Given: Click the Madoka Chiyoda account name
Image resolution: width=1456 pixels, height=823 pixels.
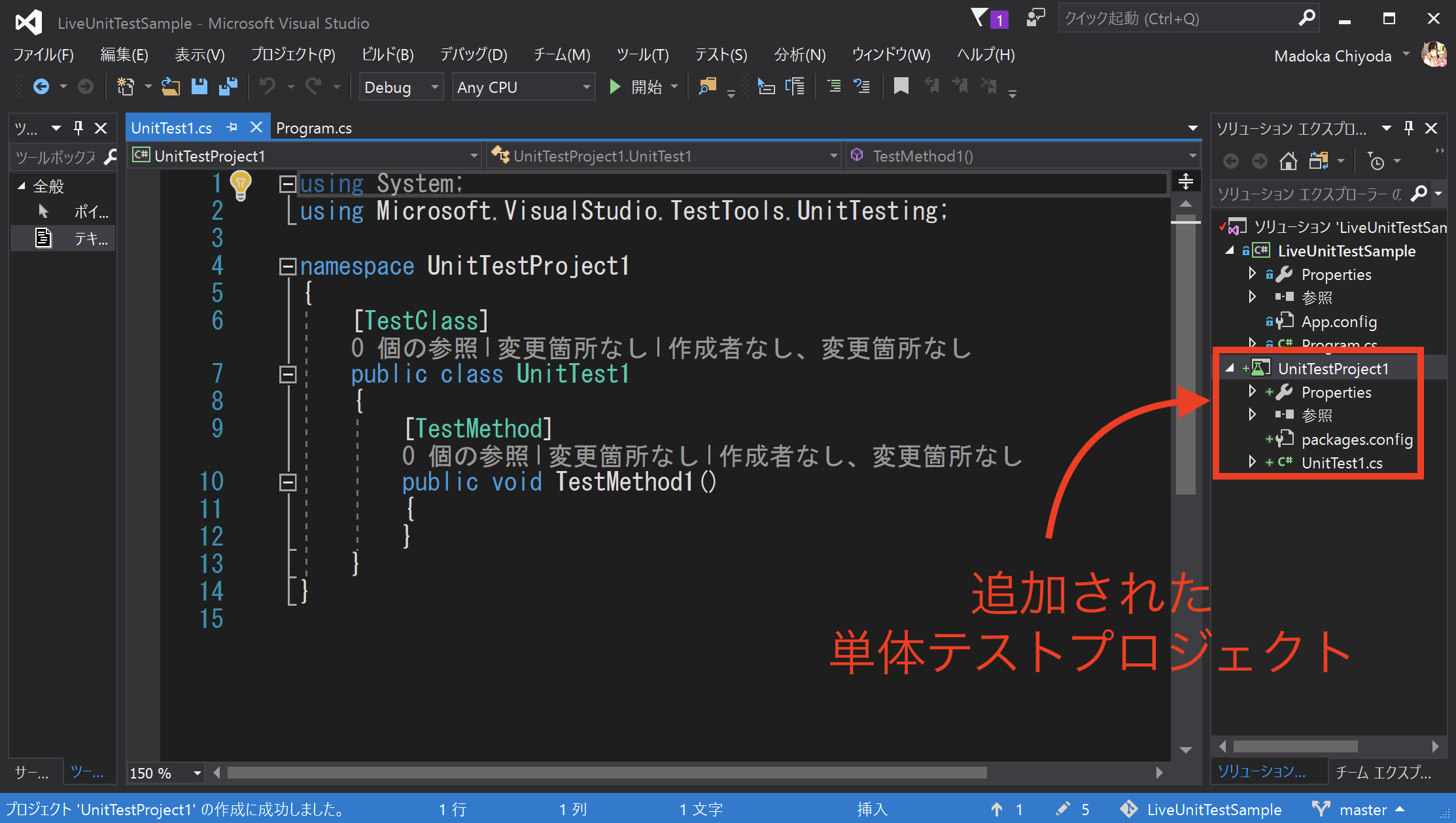Looking at the screenshot, I should 1333,56.
